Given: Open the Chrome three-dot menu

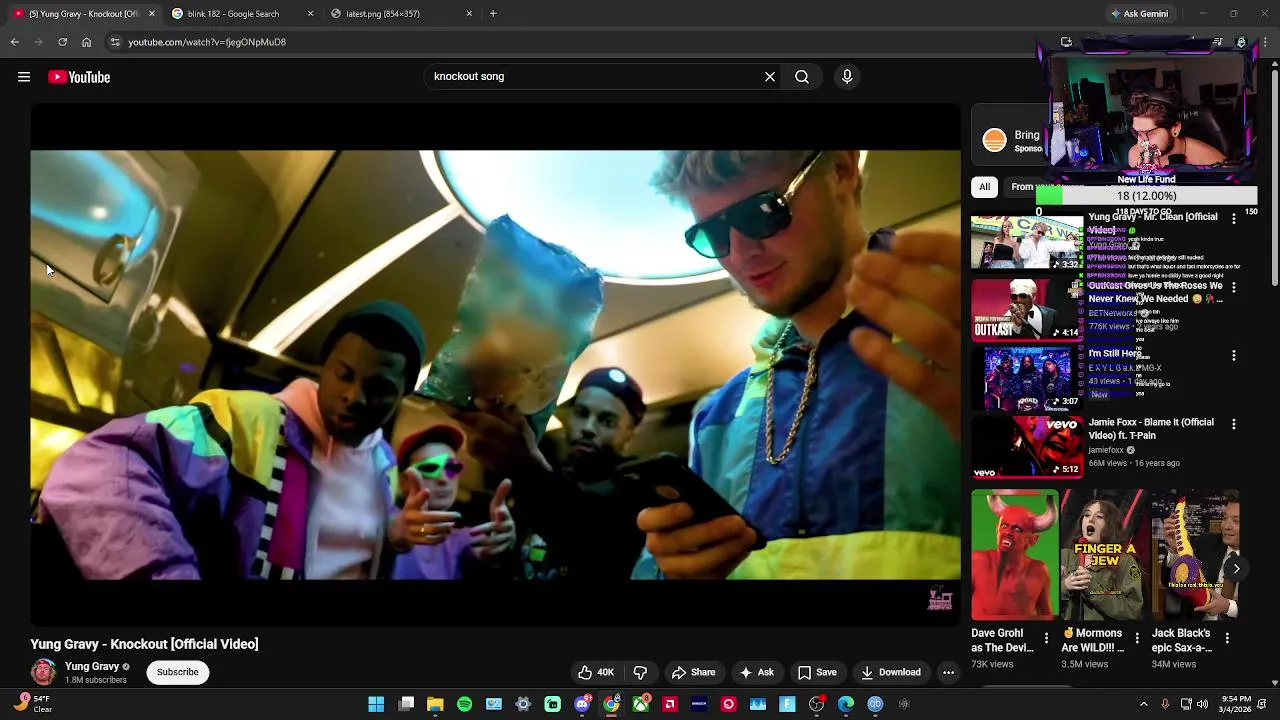Looking at the screenshot, I should pyautogui.click(x=1266, y=42).
